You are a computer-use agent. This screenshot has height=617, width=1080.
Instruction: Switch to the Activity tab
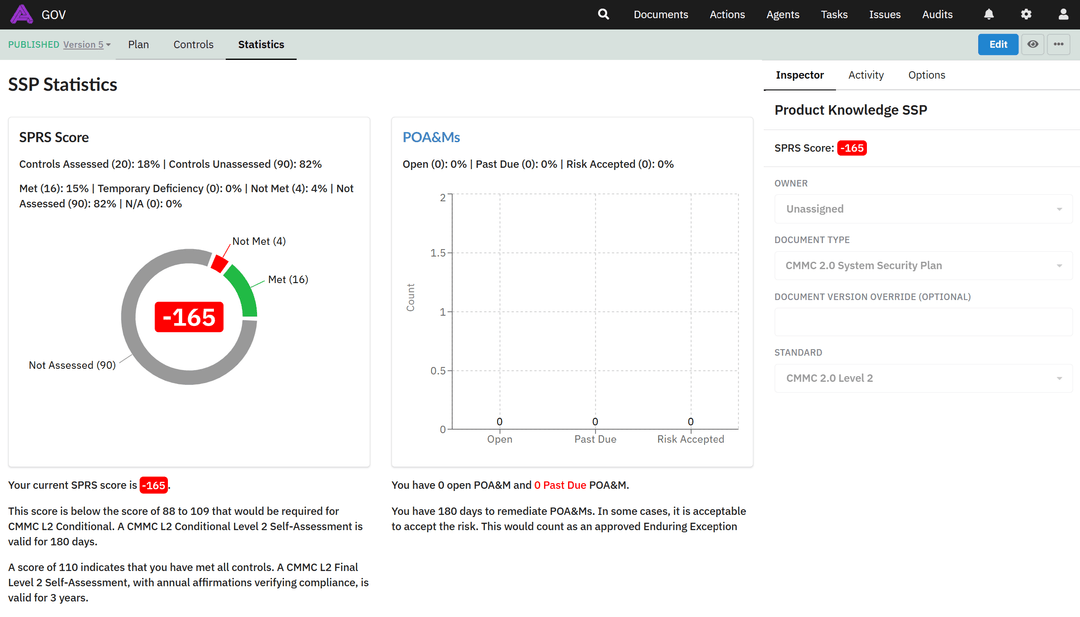pyautogui.click(x=866, y=75)
